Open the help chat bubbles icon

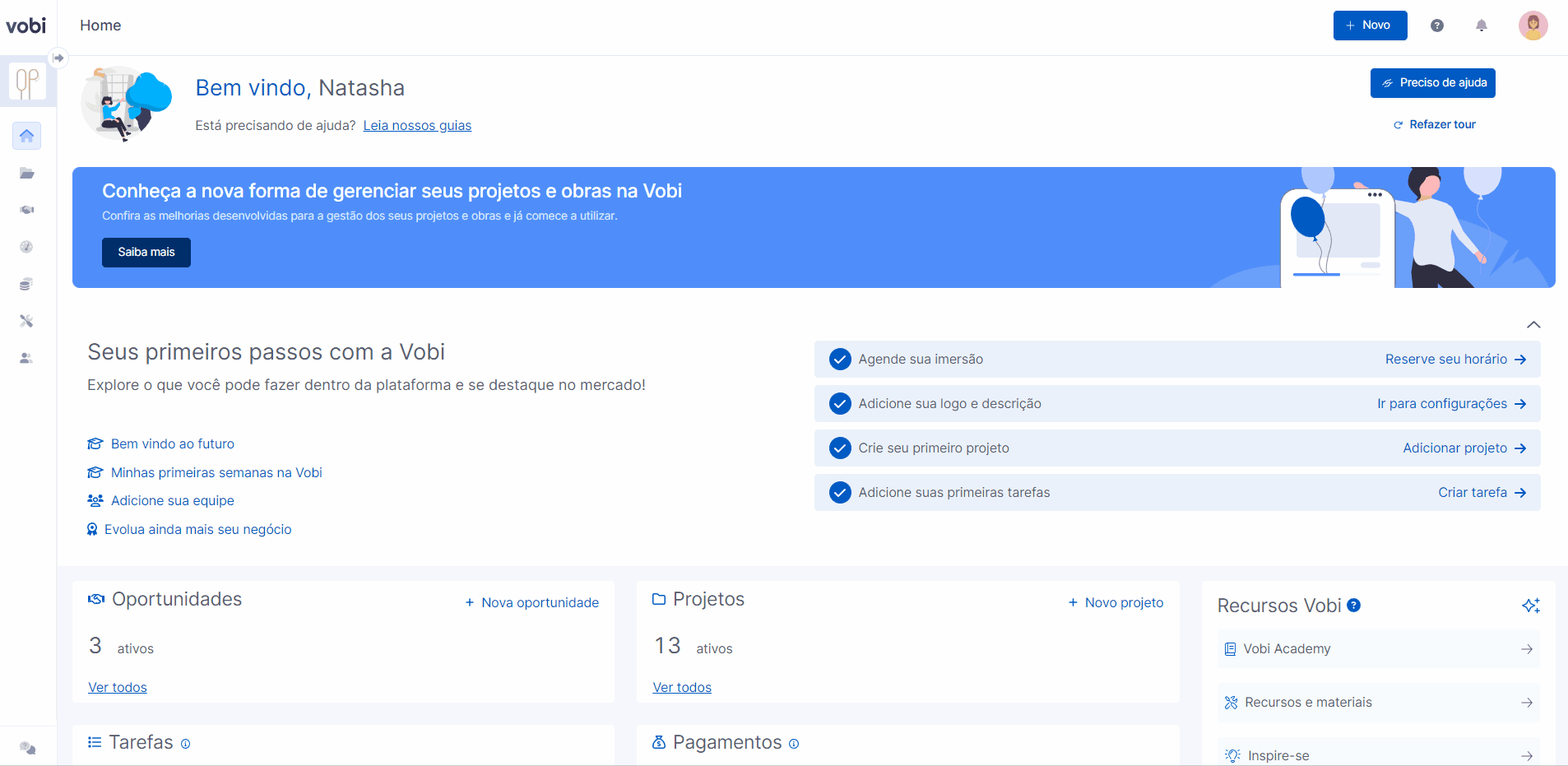tap(28, 748)
